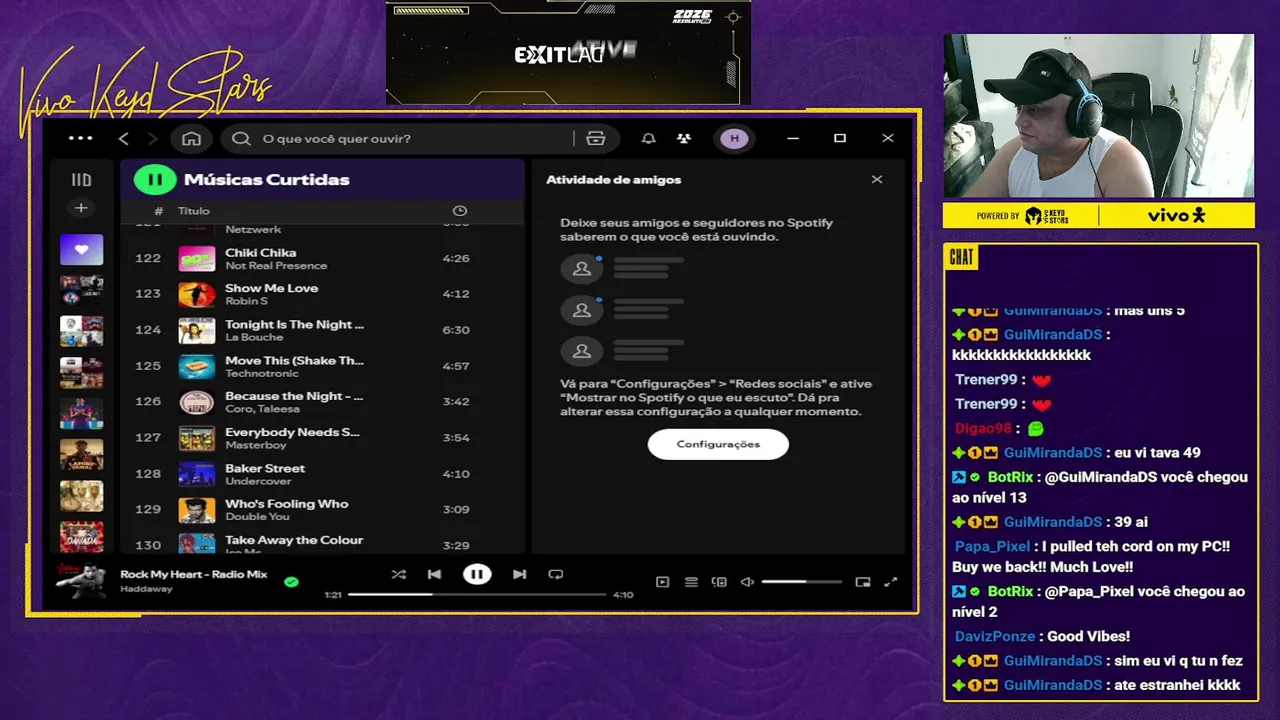Open the Now Playing view icon

click(662, 582)
